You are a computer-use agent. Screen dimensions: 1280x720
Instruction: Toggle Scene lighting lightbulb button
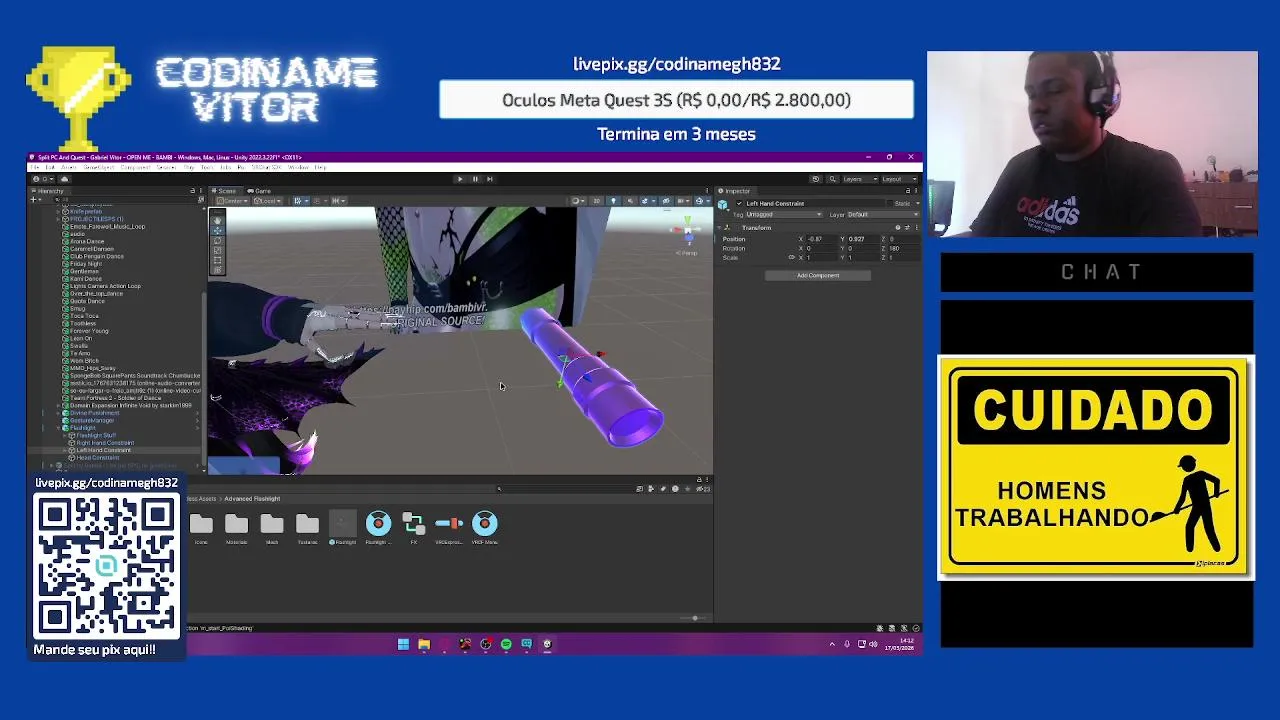tap(614, 201)
